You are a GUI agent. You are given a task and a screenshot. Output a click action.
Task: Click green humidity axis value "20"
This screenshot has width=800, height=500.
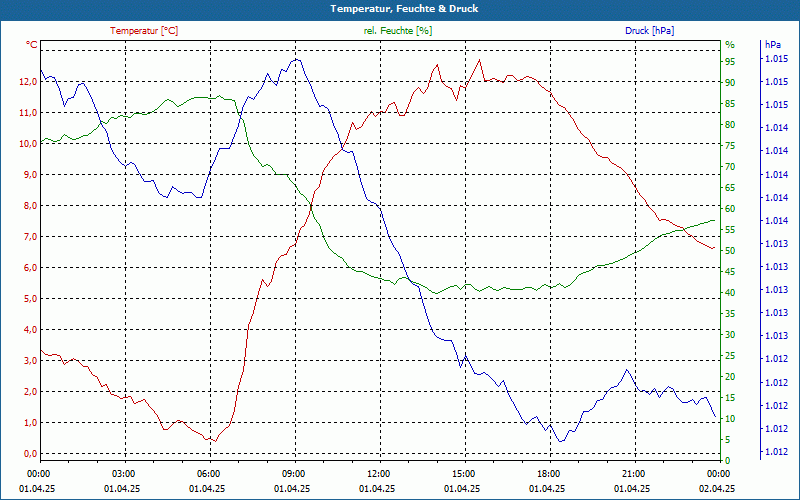(x=730, y=377)
